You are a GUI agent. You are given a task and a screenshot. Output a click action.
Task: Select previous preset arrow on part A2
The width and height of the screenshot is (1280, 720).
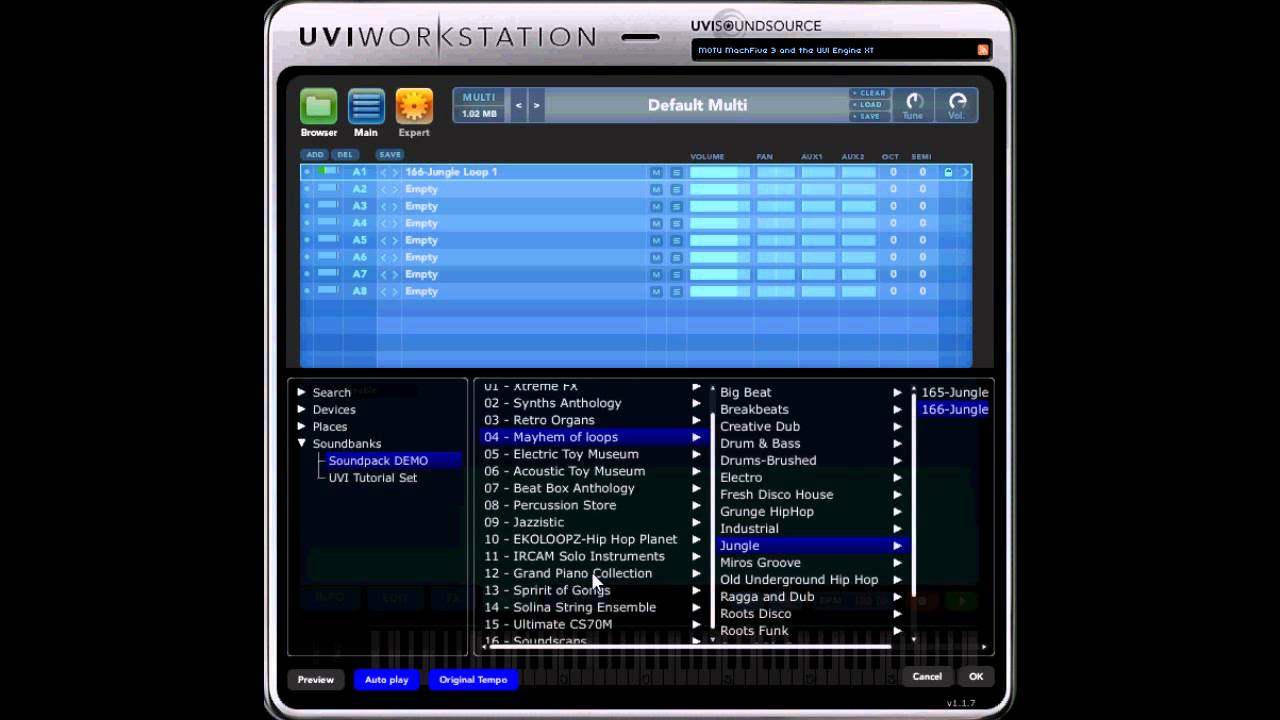pos(383,189)
